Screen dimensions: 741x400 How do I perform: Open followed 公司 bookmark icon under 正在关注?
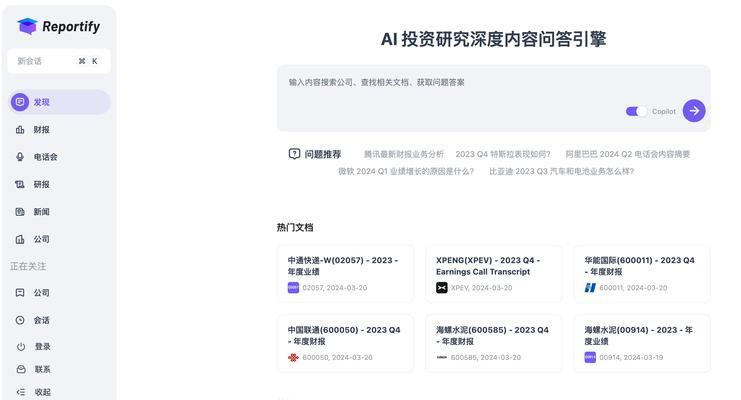pos(20,293)
